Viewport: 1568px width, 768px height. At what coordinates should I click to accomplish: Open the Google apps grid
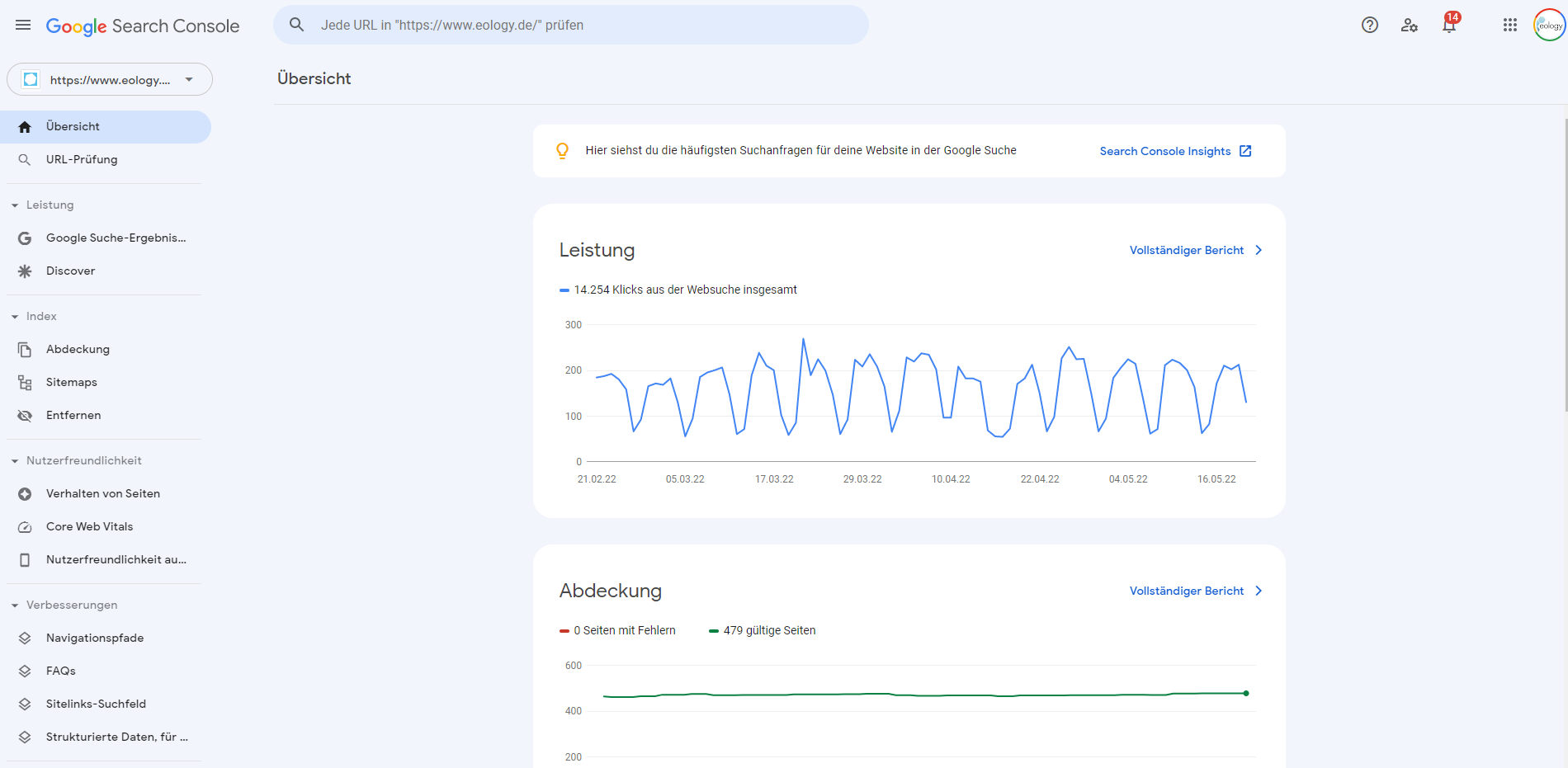pos(1510,25)
